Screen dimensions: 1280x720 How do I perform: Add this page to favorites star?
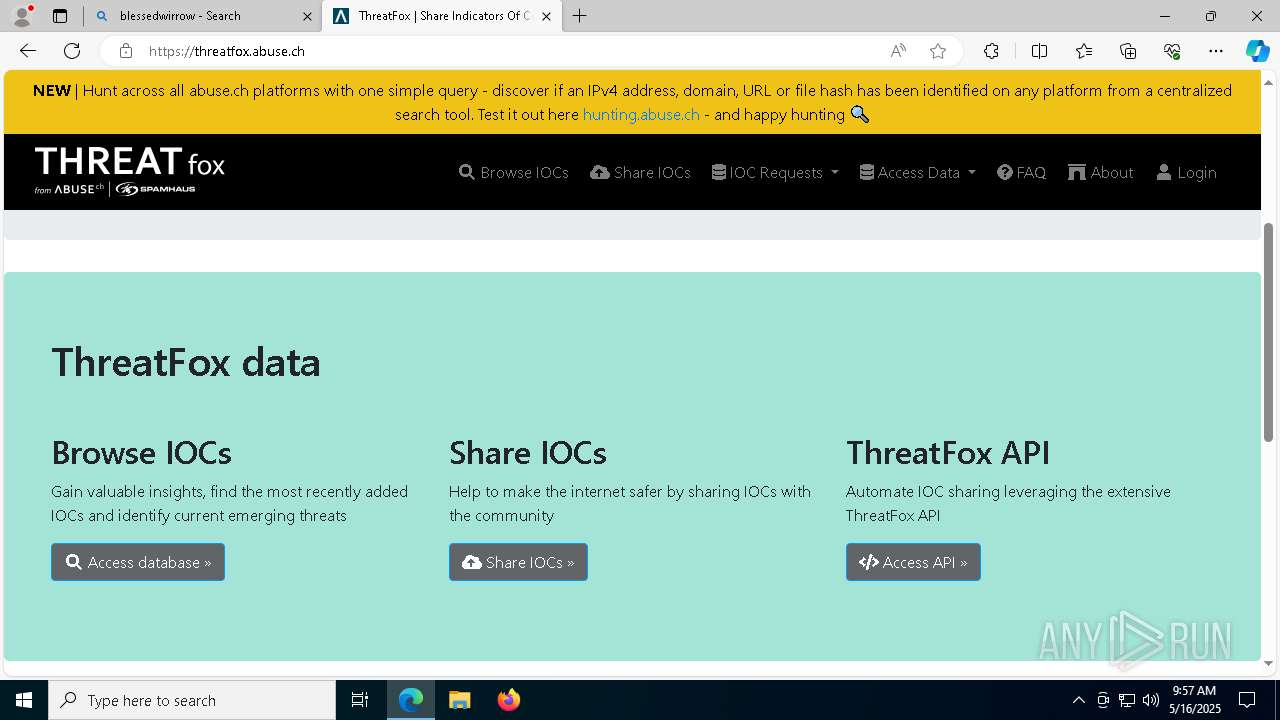938,51
